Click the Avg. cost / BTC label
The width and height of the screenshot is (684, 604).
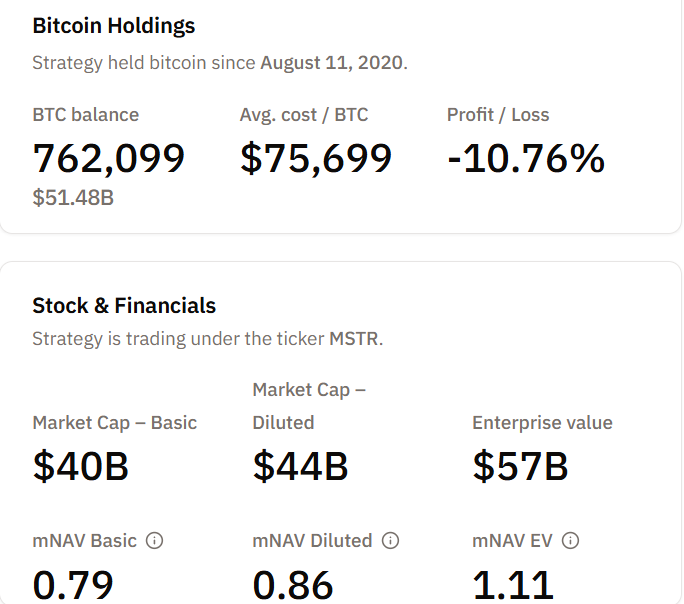coord(304,115)
